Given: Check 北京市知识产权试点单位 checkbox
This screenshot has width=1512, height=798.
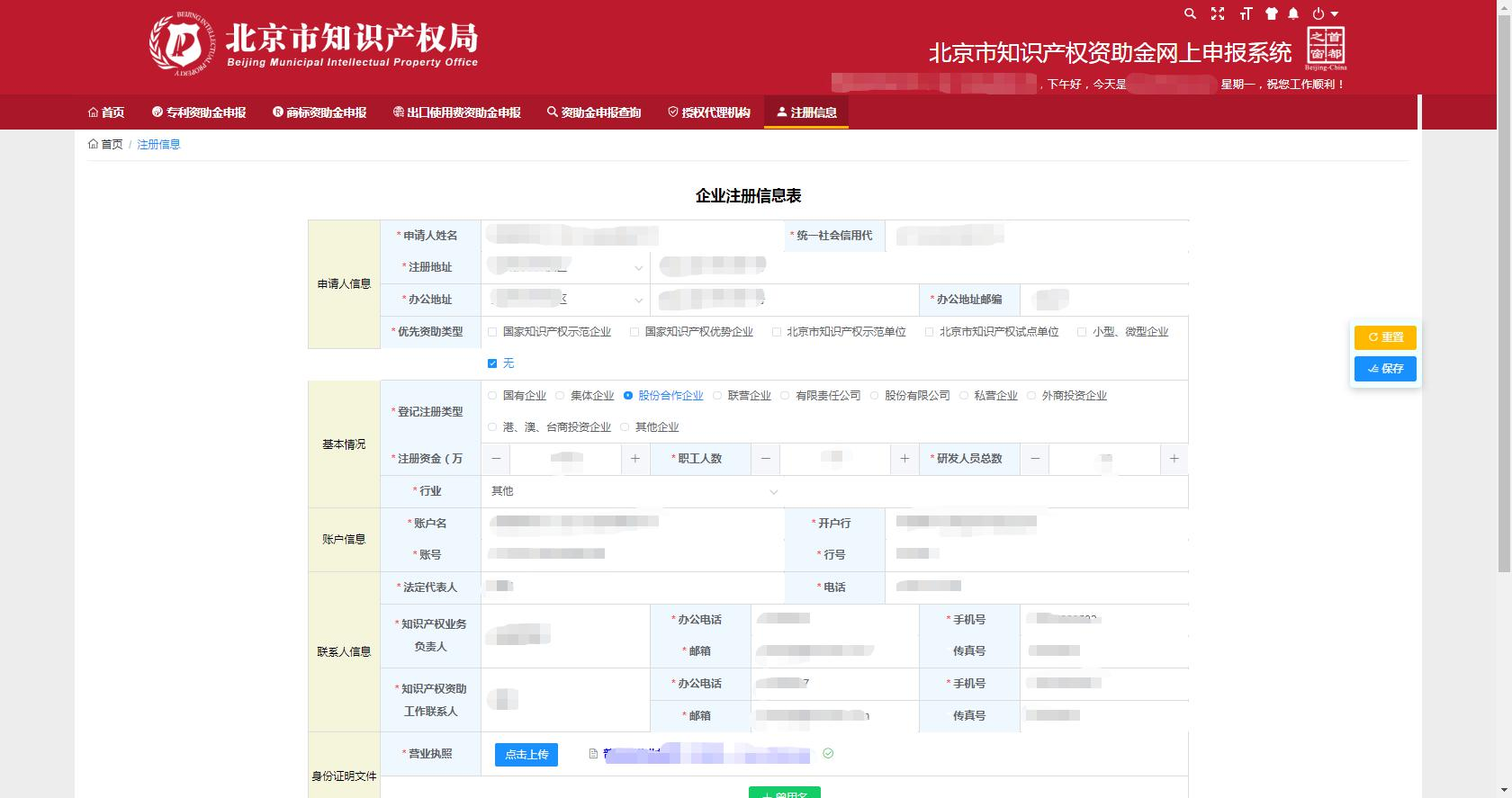Looking at the screenshot, I should point(930,332).
